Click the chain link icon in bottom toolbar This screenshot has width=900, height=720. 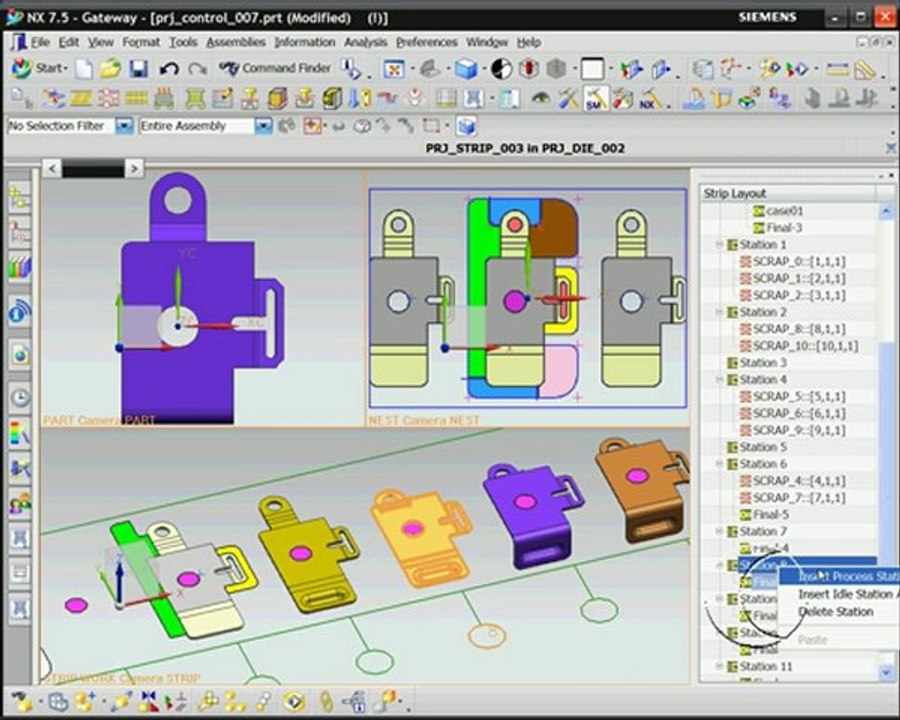[x=325, y=701]
